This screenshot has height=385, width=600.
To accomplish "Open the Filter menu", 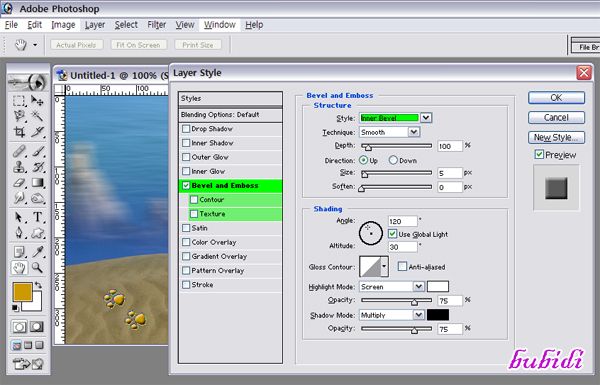I will [157, 25].
